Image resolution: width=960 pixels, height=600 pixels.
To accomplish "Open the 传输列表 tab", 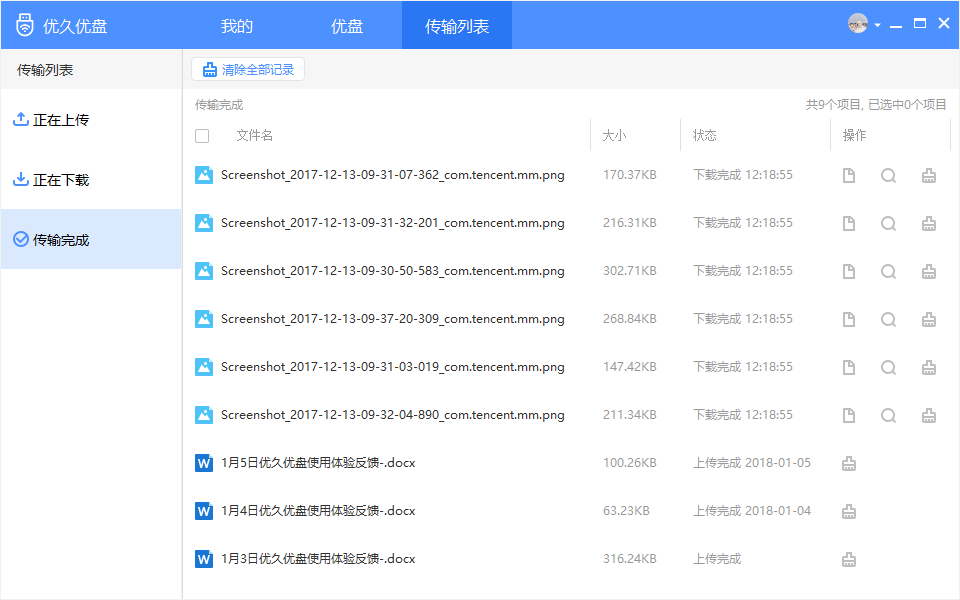I will click(x=457, y=26).
